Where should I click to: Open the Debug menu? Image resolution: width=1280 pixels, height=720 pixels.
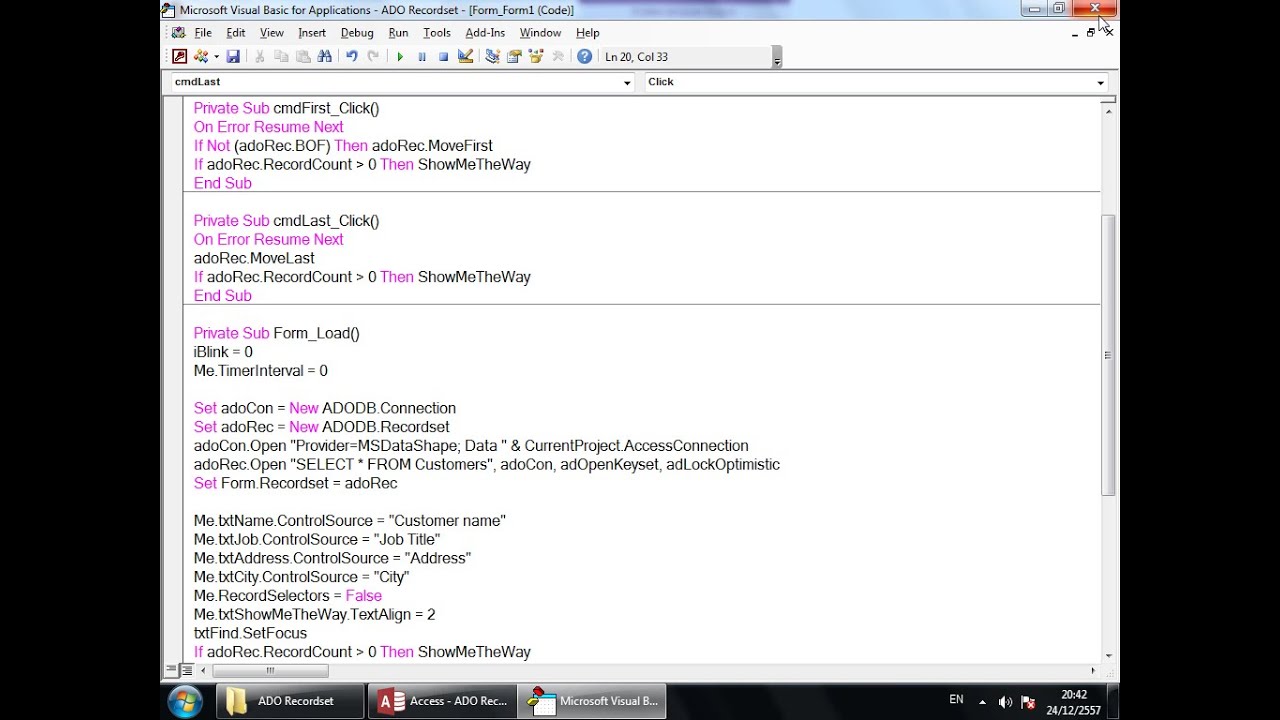click(x=357, y=33)
